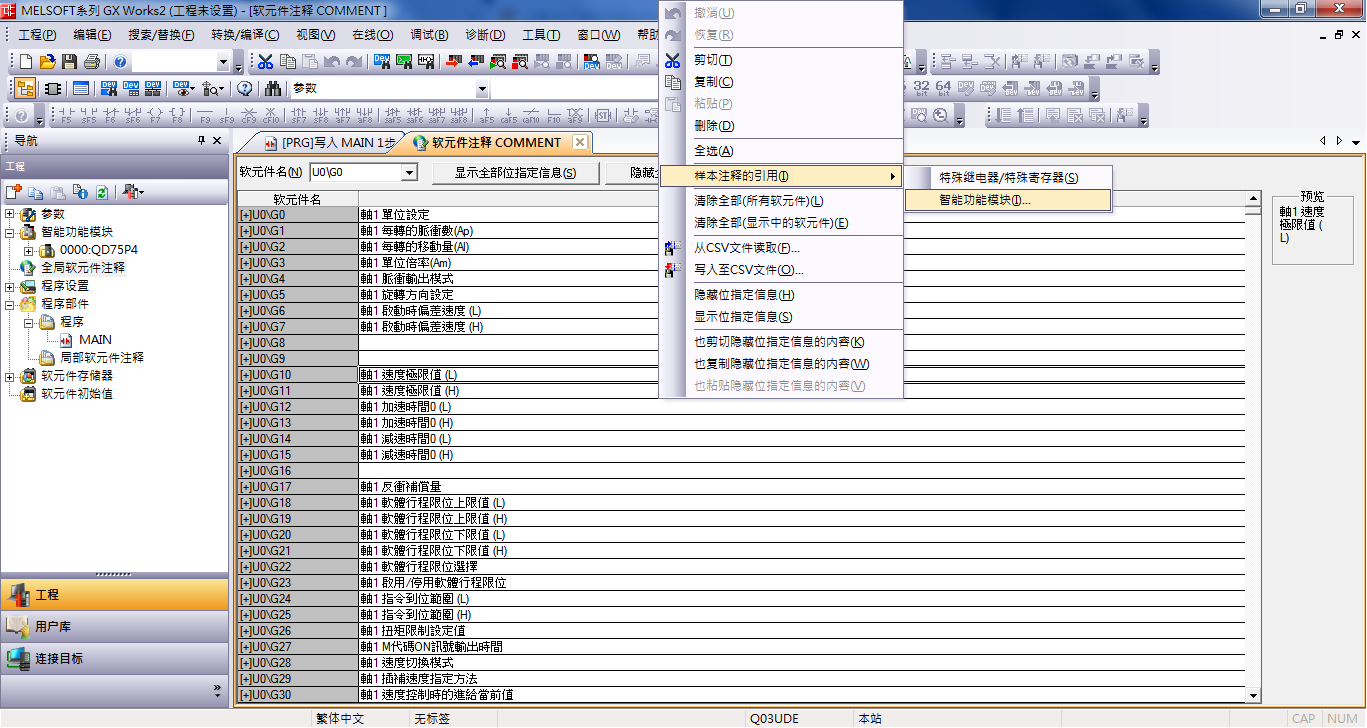Click the Write to PLC red arrow icon

point(453,62)
